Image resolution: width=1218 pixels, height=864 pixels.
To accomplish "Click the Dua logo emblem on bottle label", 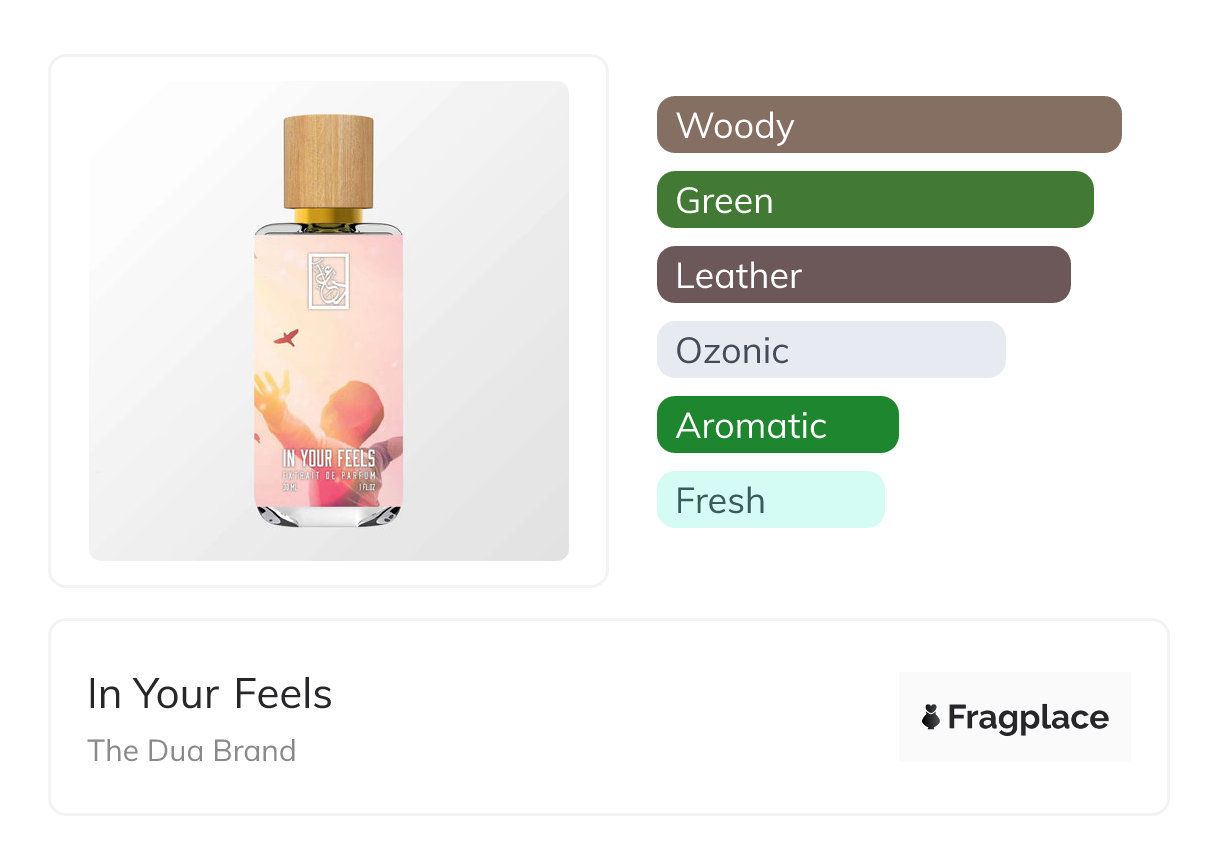I will click(327, 283).
